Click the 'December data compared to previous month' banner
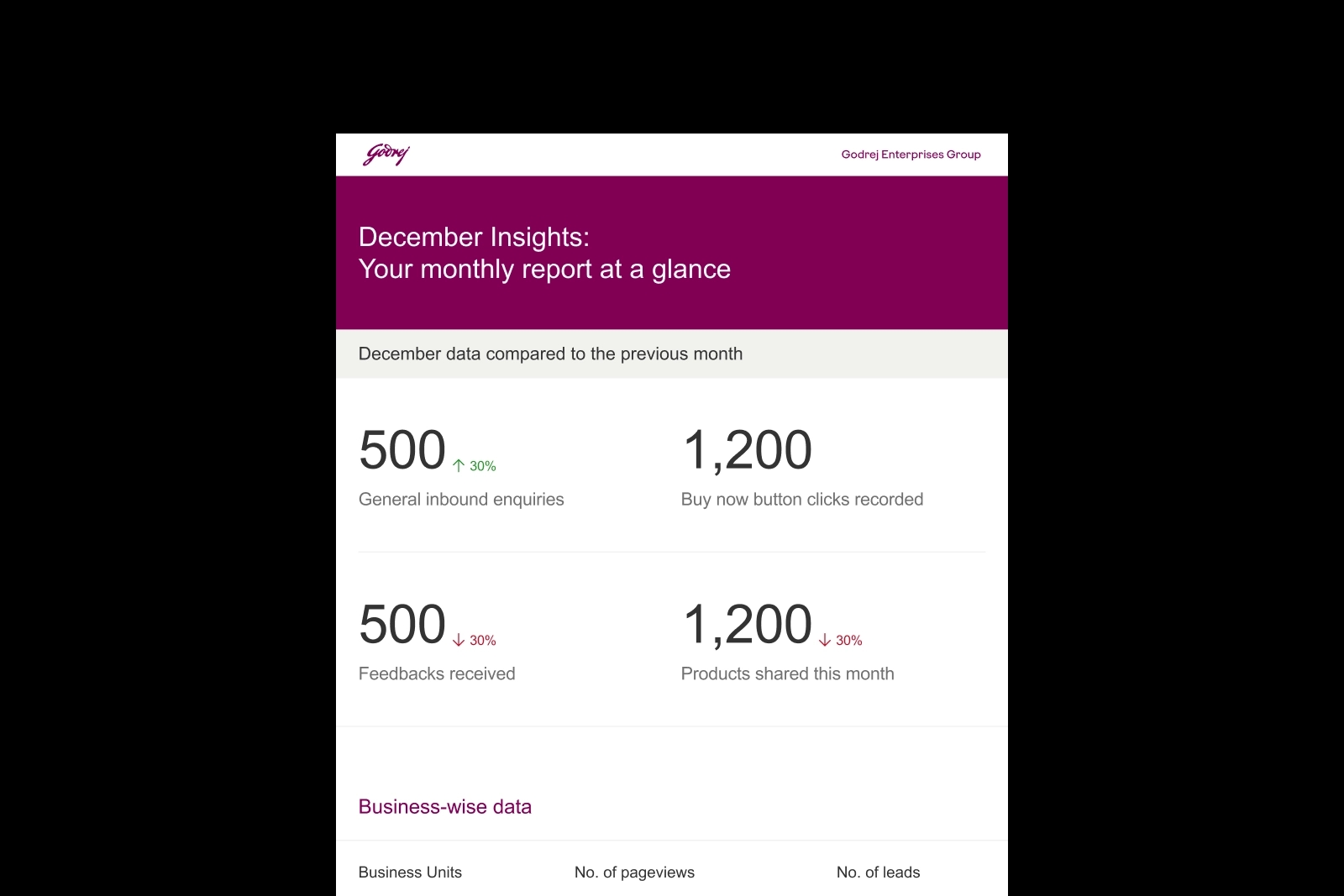 pos(550,354)
